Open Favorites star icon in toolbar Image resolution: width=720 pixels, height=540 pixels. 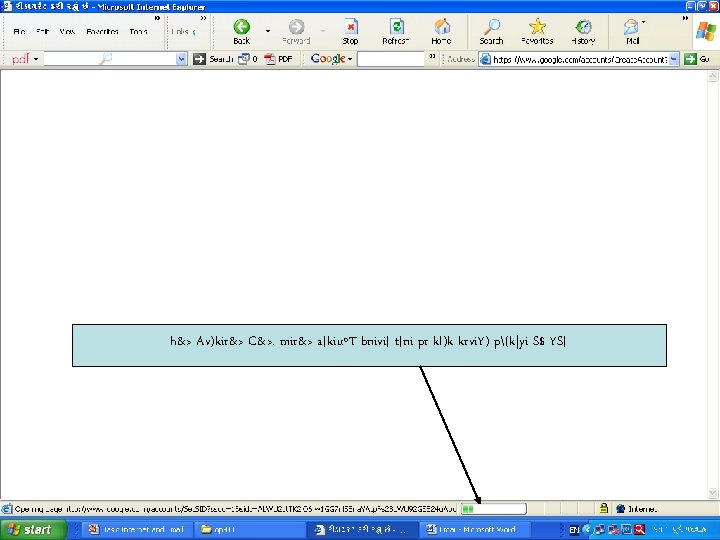tap(537, 27)
